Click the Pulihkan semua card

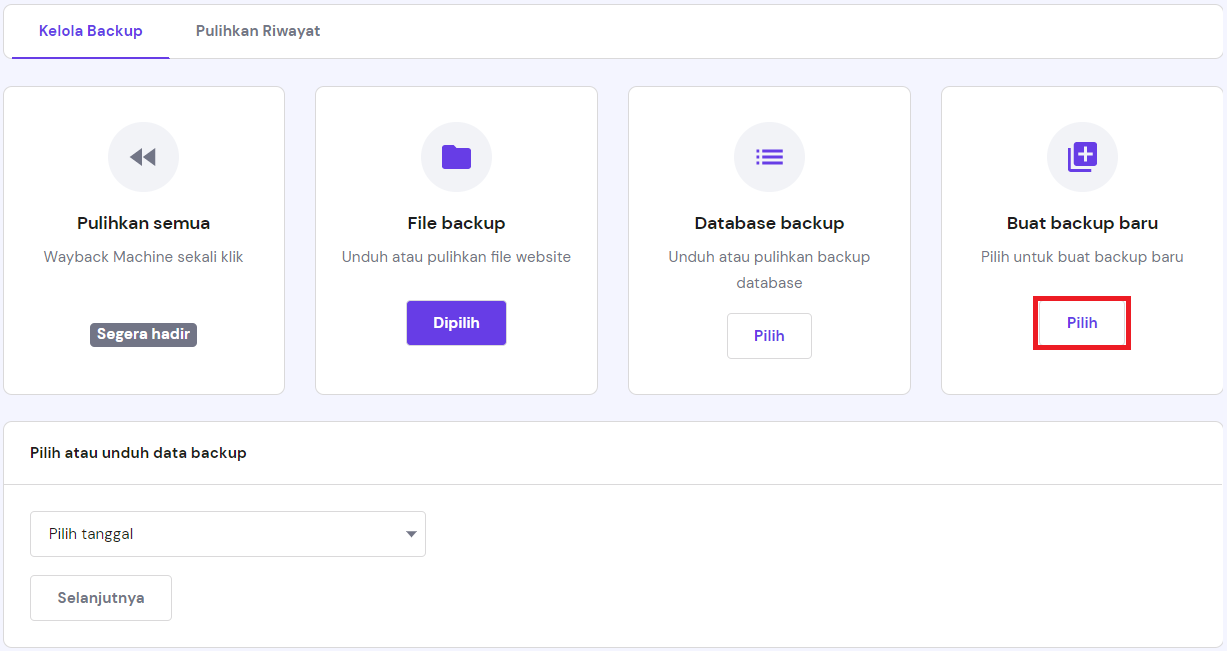pos(143,240)
